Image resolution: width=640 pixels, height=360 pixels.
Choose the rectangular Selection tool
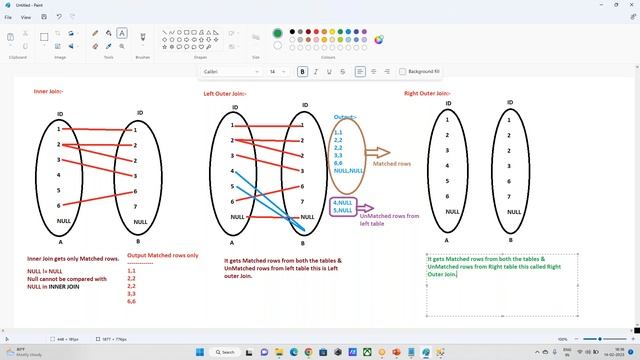(x=44, y=37)
